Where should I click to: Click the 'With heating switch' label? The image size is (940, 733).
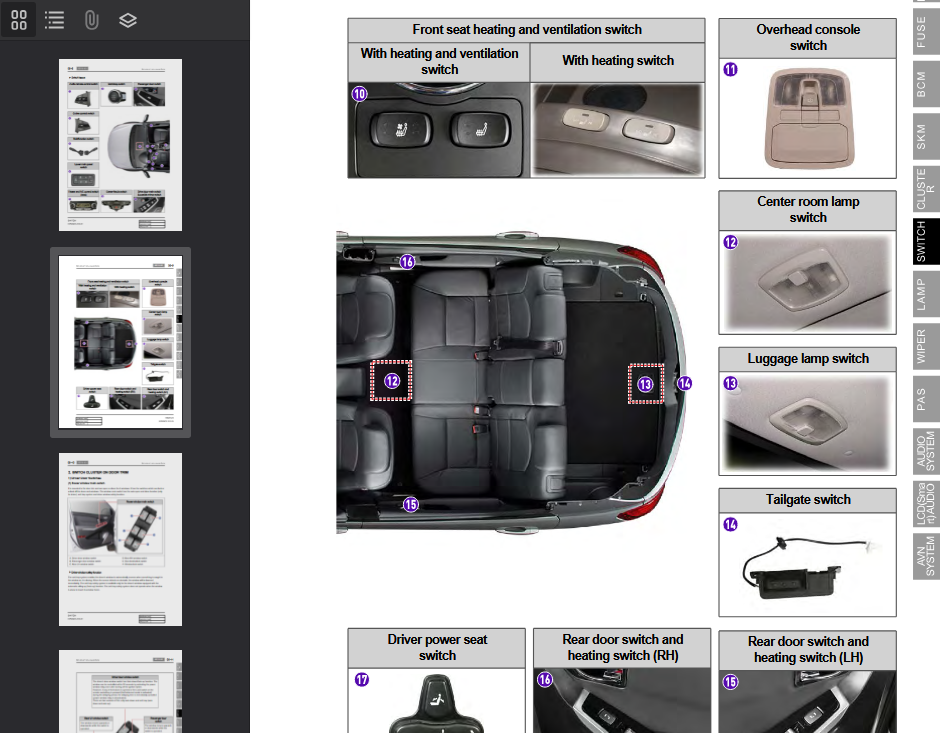point(617,61)
